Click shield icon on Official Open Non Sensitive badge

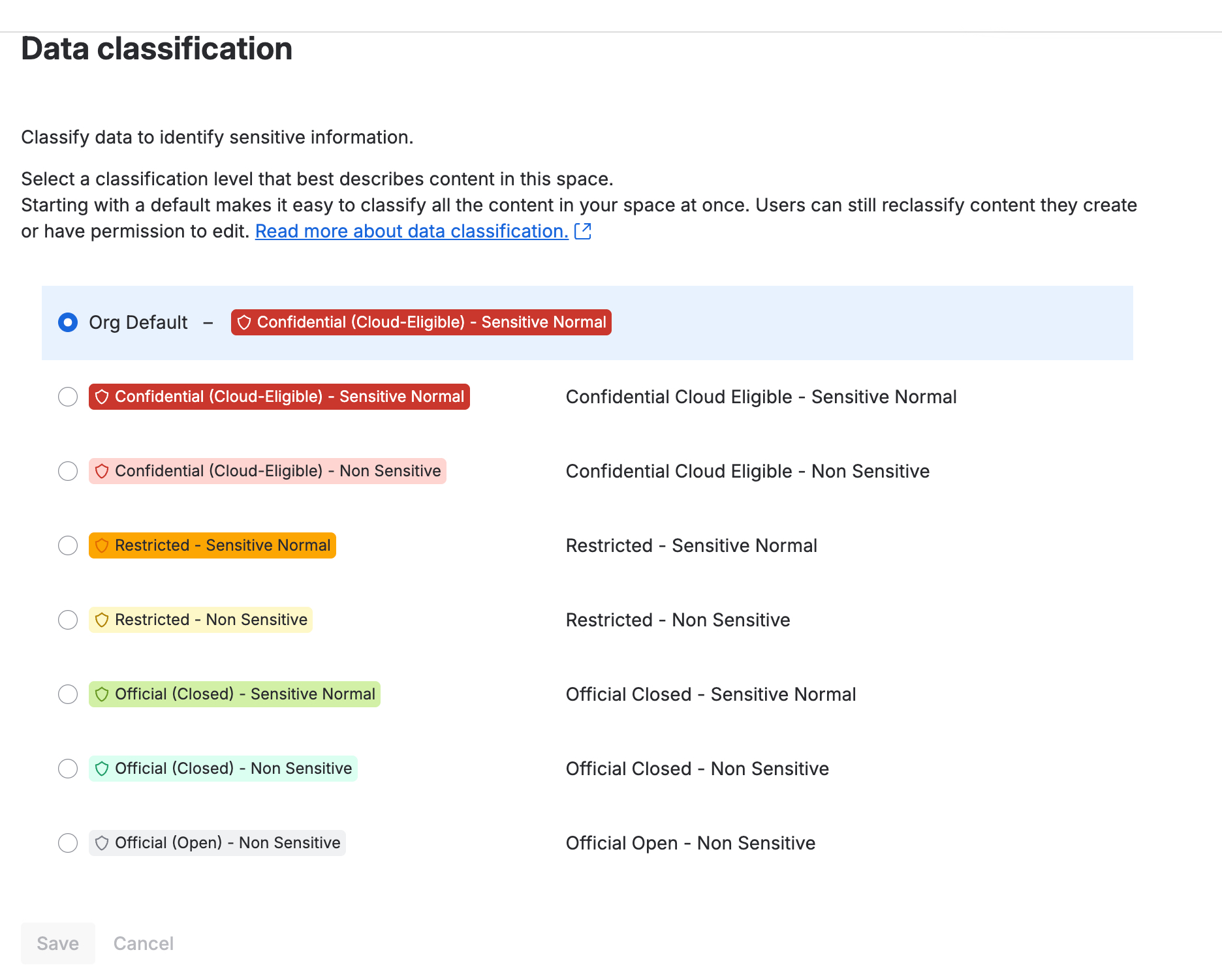(102, 843)
